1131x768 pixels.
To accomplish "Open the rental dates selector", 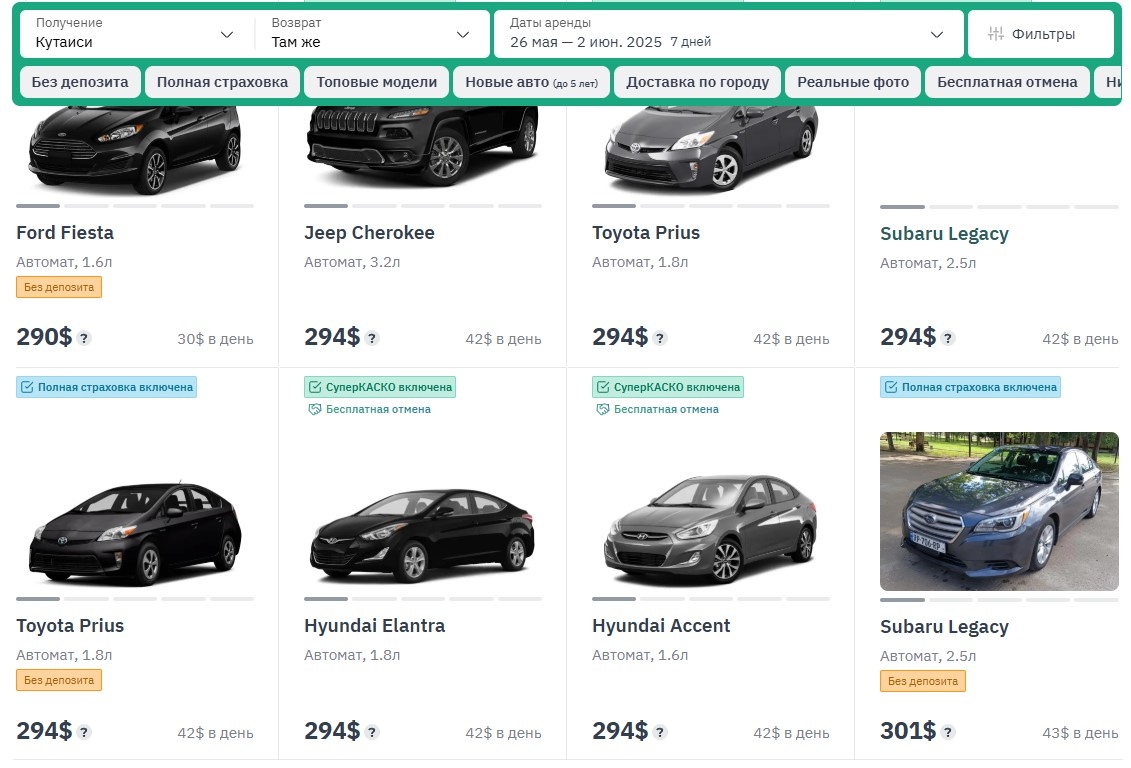I will tap(730, 33).
